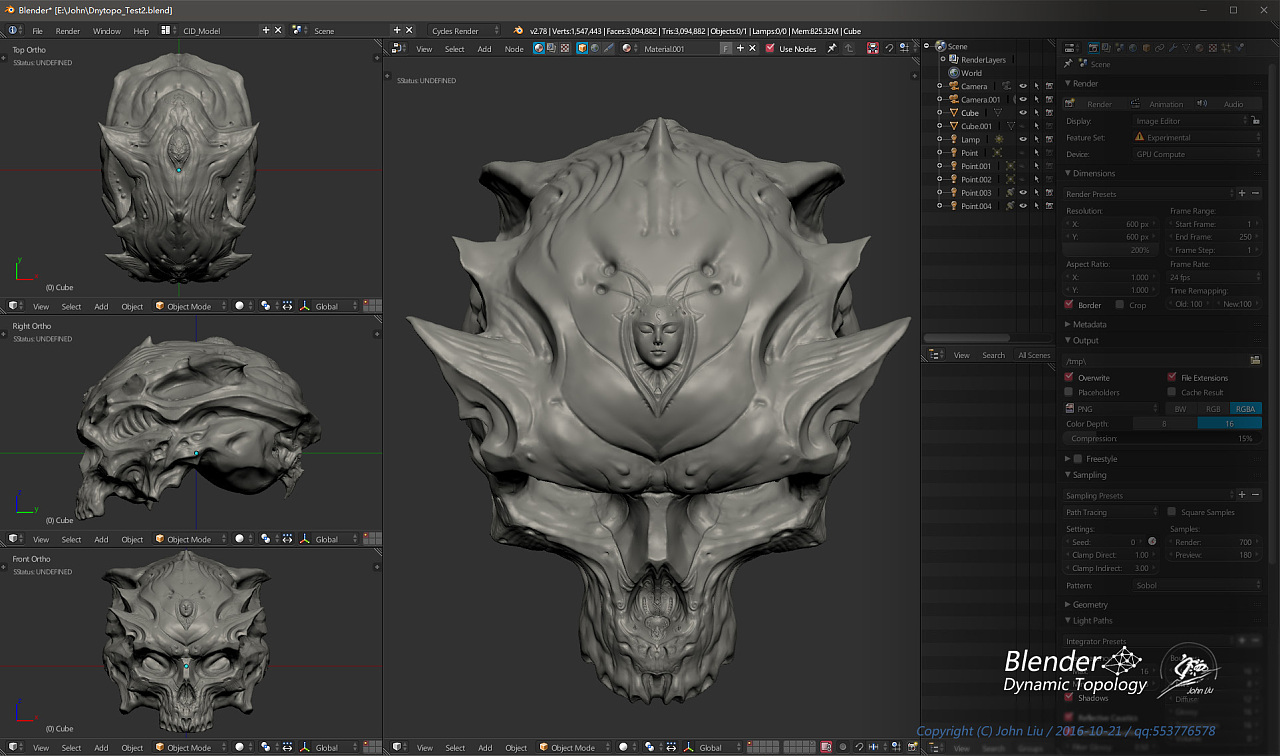Click the Animation render button

pyautogui.click(x=1158, y=104)
